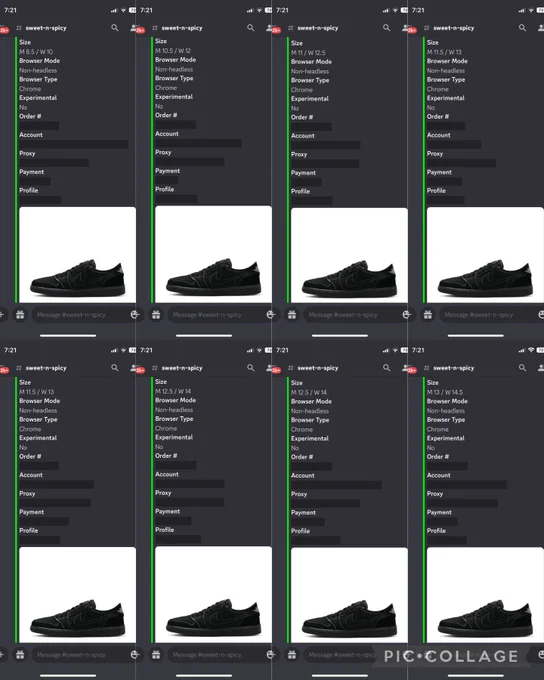
Task: Focus message field under the M 11 / W 12.5 checkout
Action: click(x=357, y=315)
